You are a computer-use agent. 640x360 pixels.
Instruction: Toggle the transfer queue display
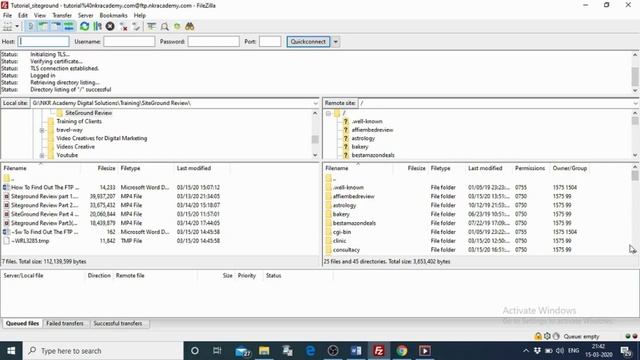click(x=69, y=27)
